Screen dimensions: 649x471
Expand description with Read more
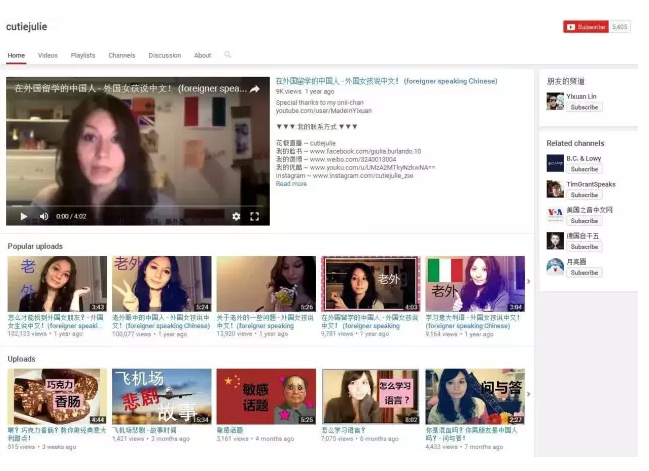point(291,184)
